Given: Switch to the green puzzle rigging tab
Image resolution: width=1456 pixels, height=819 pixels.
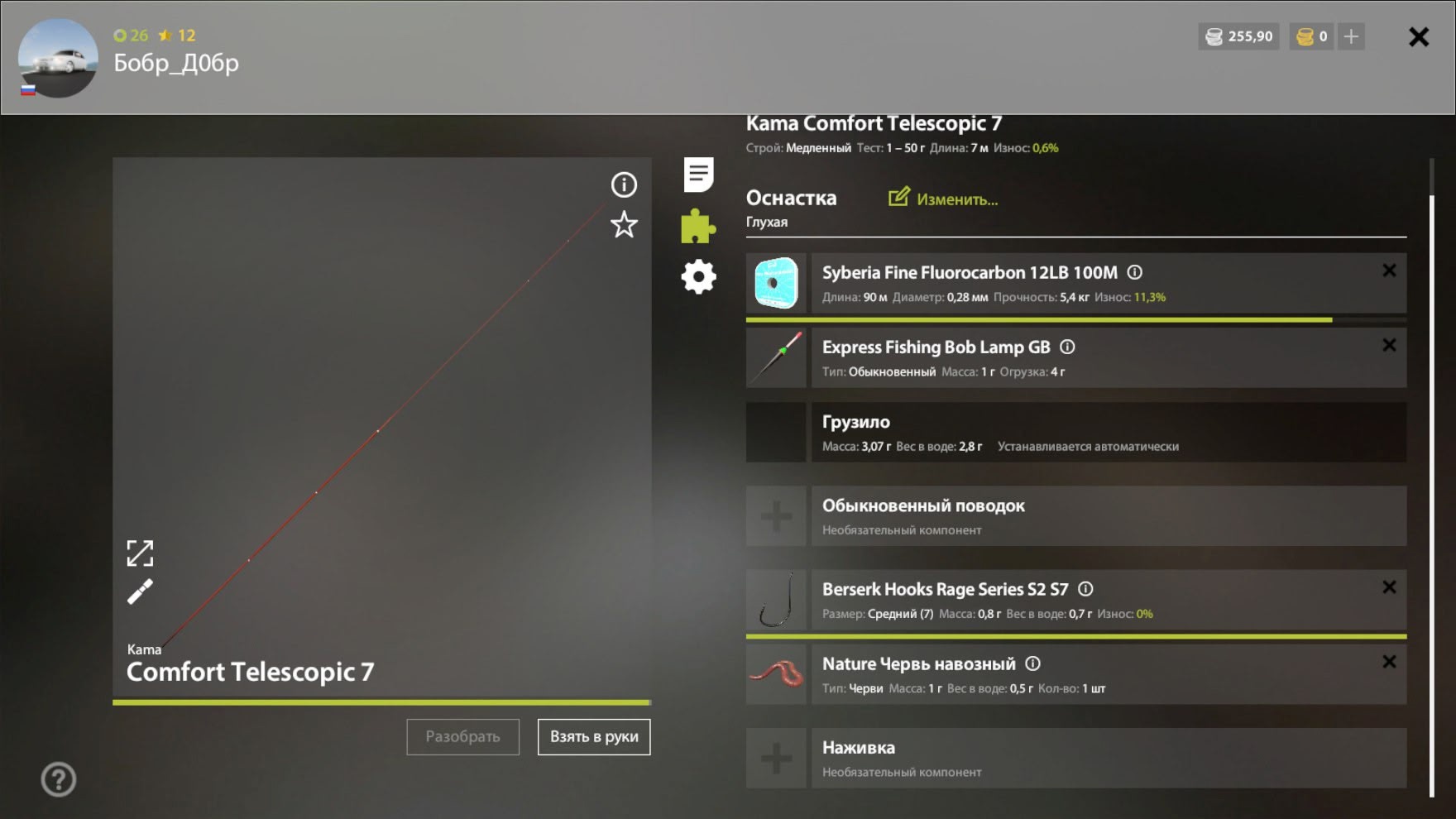Looking at the screenshot, I should [698, 226].
